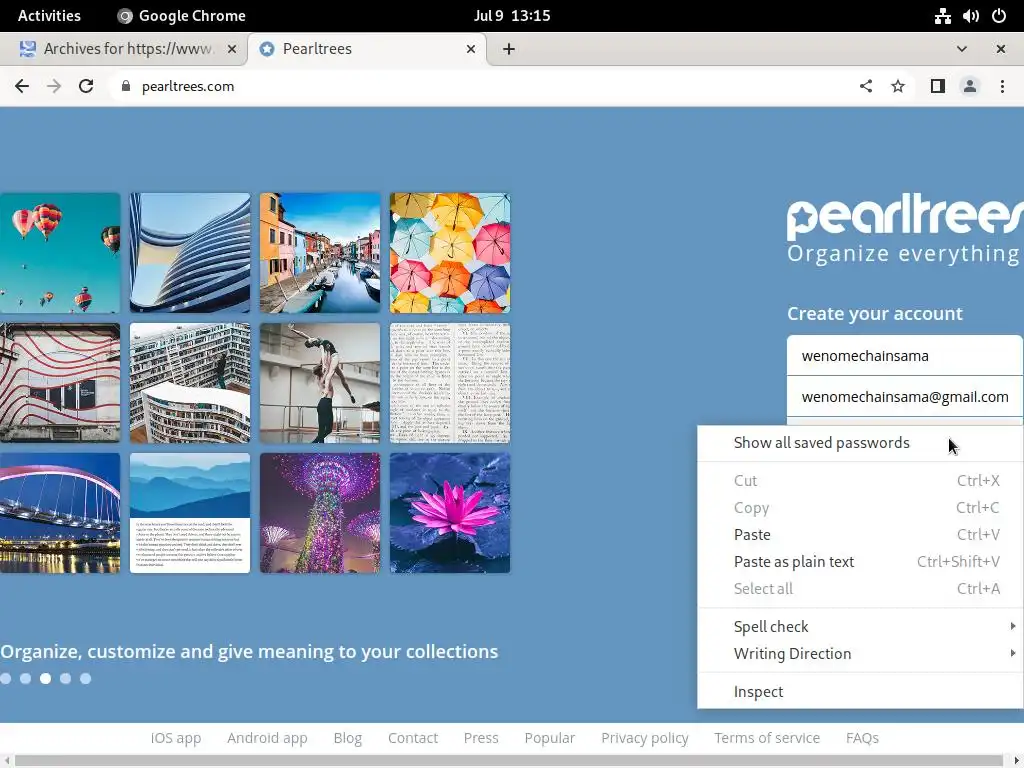The height and width of the screenshot is (768, 1024).
Task: Click the horizontal scrollbar at page bottom
Action: coord(509,761)
